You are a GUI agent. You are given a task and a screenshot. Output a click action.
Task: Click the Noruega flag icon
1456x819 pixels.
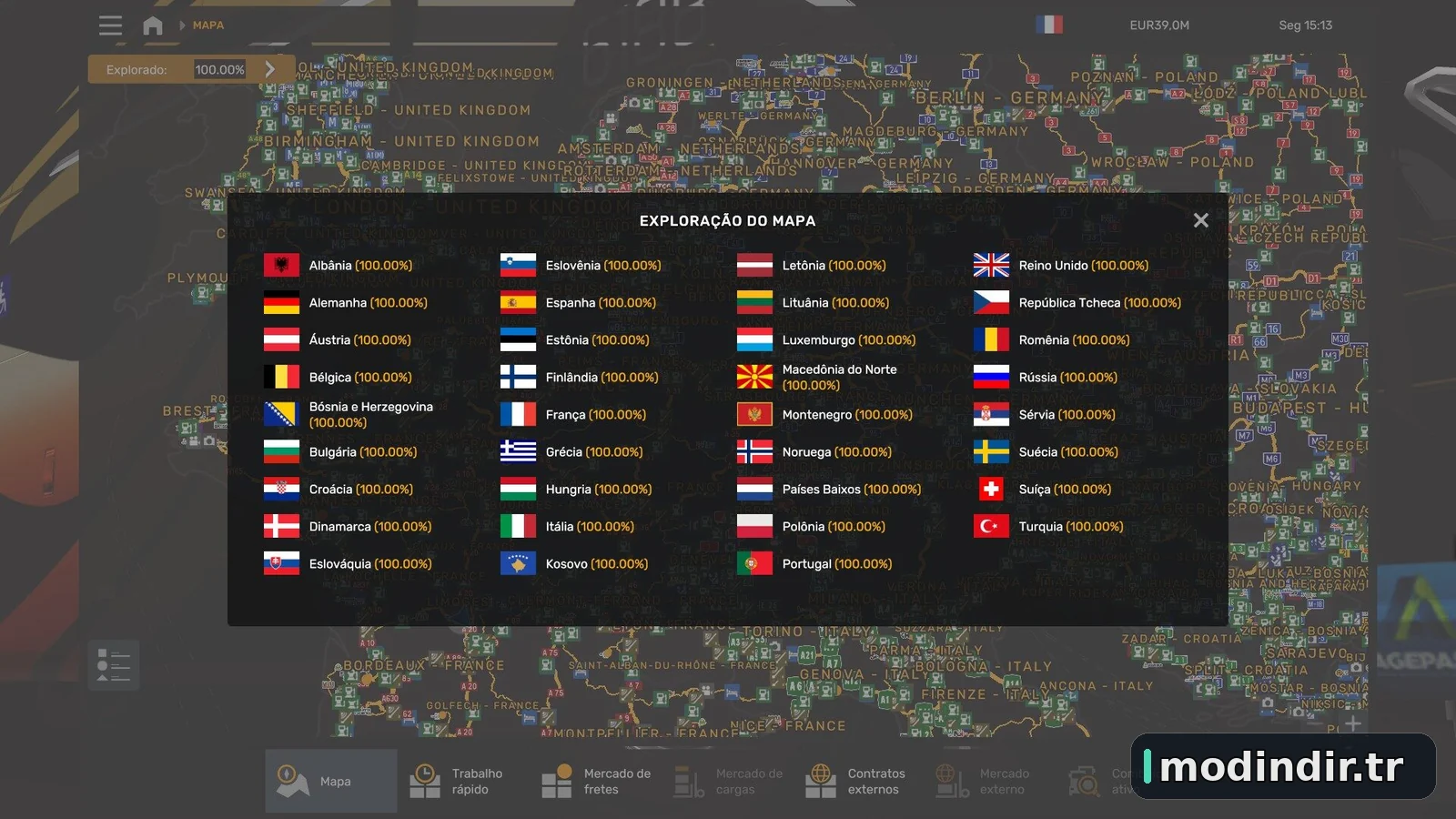(754, 451)
